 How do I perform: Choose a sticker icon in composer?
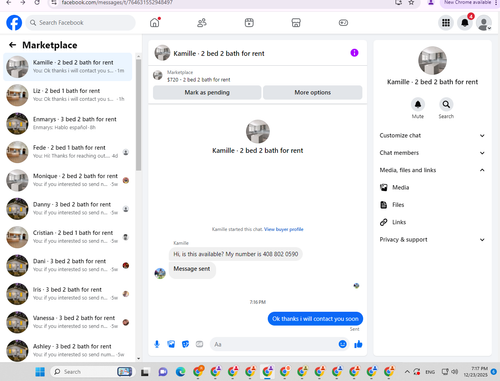coord(185,344)
